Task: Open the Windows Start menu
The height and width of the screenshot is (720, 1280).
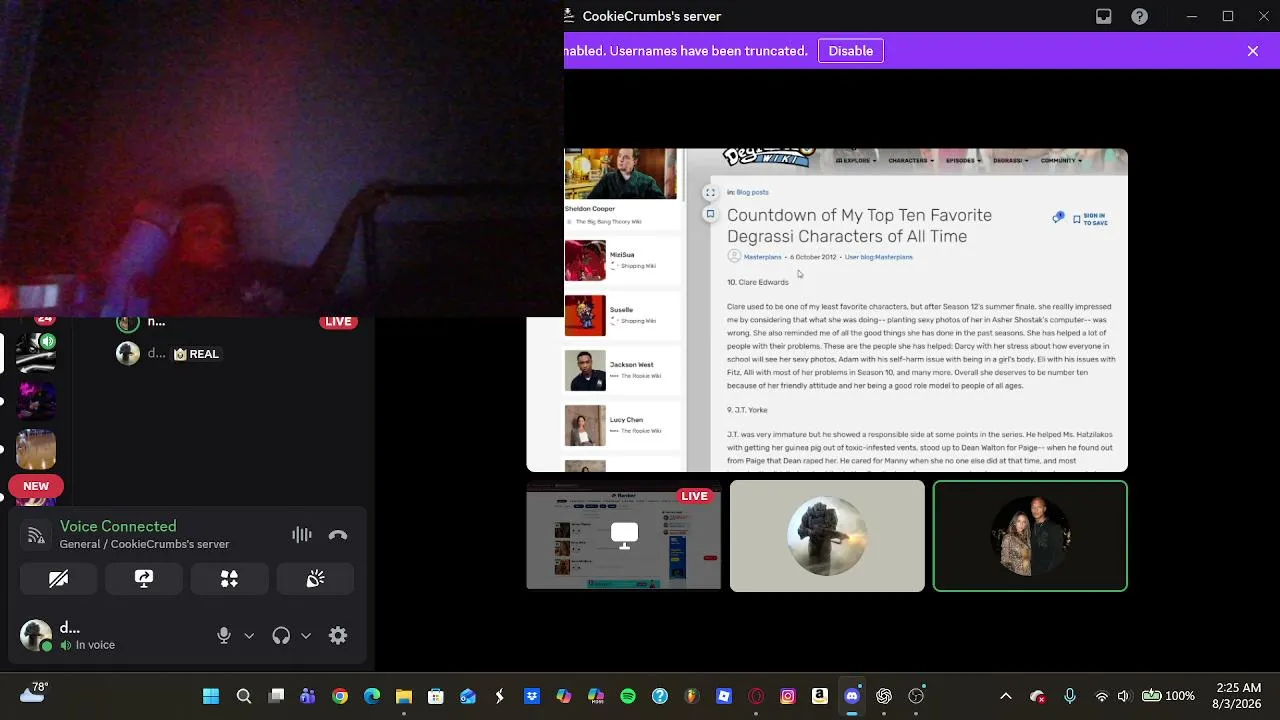Action: (x=211, y=696)
